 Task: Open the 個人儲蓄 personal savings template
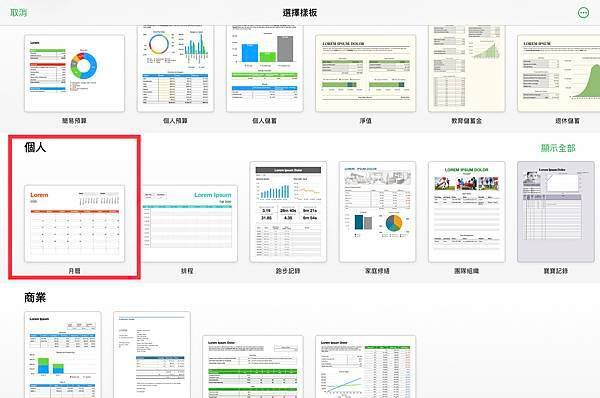coord(265,69)
